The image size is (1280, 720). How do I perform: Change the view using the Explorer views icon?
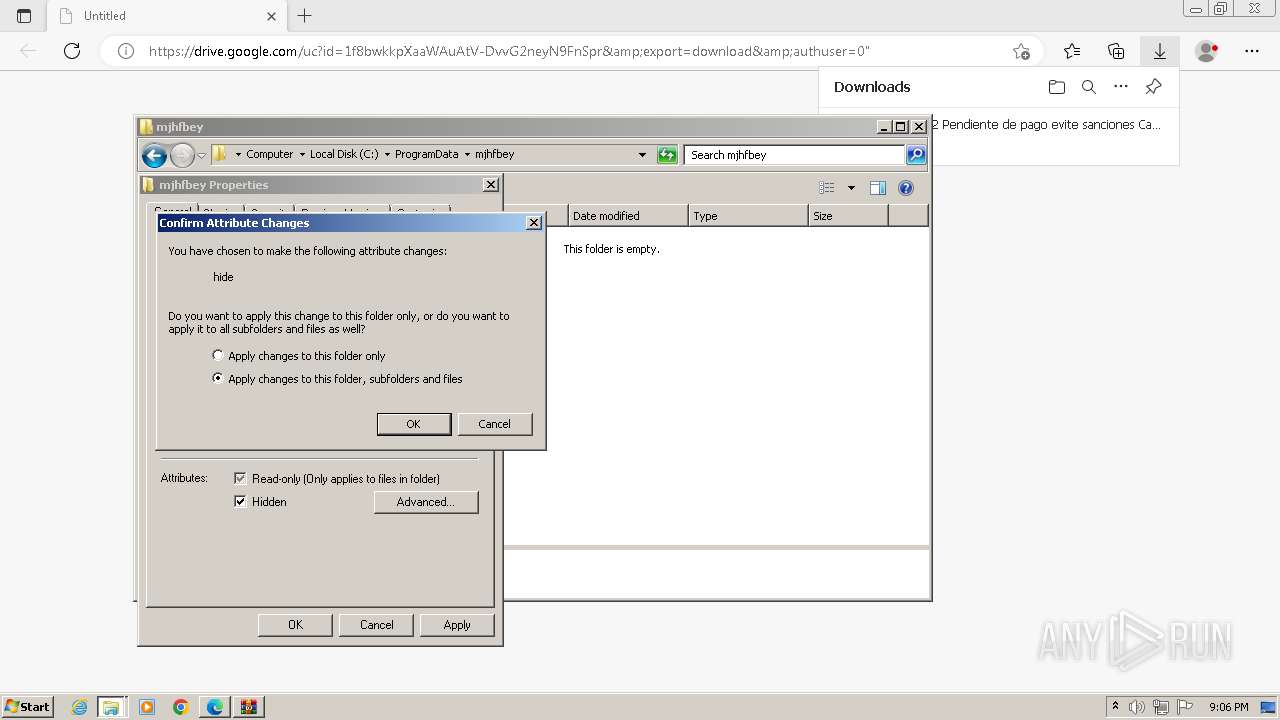tap(826, 188)
